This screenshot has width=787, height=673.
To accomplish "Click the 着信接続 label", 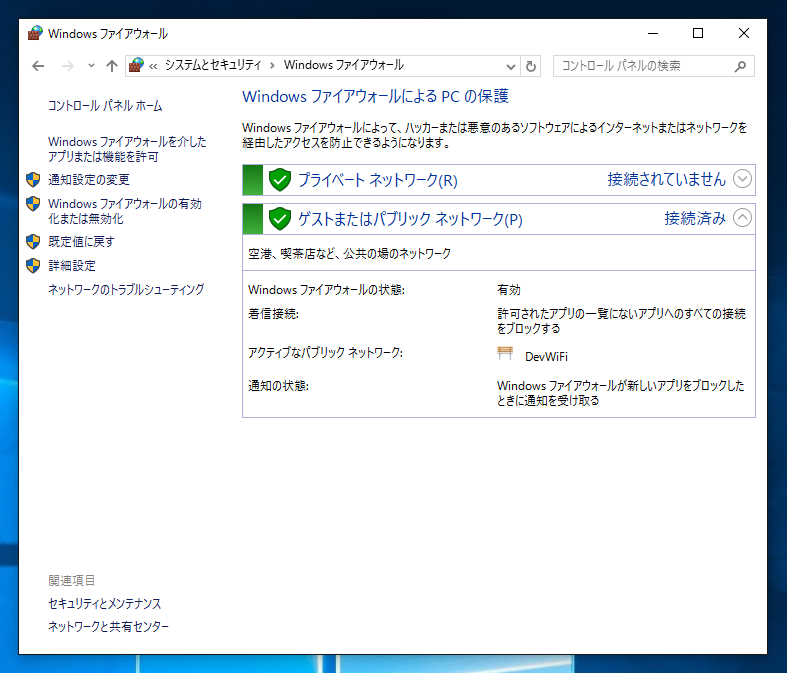I will (x=274, y=314).
